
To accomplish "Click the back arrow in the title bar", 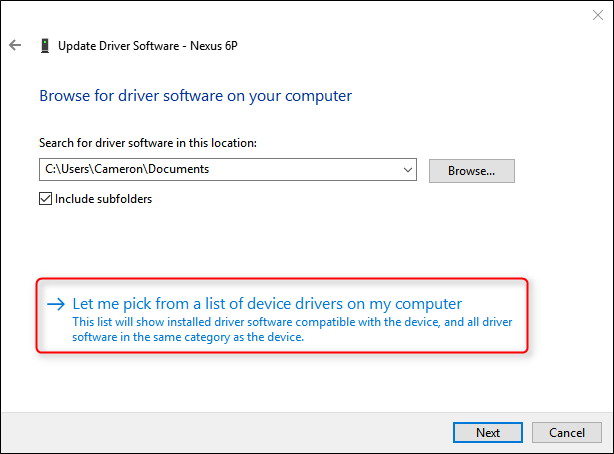I will tap(15, 46).
